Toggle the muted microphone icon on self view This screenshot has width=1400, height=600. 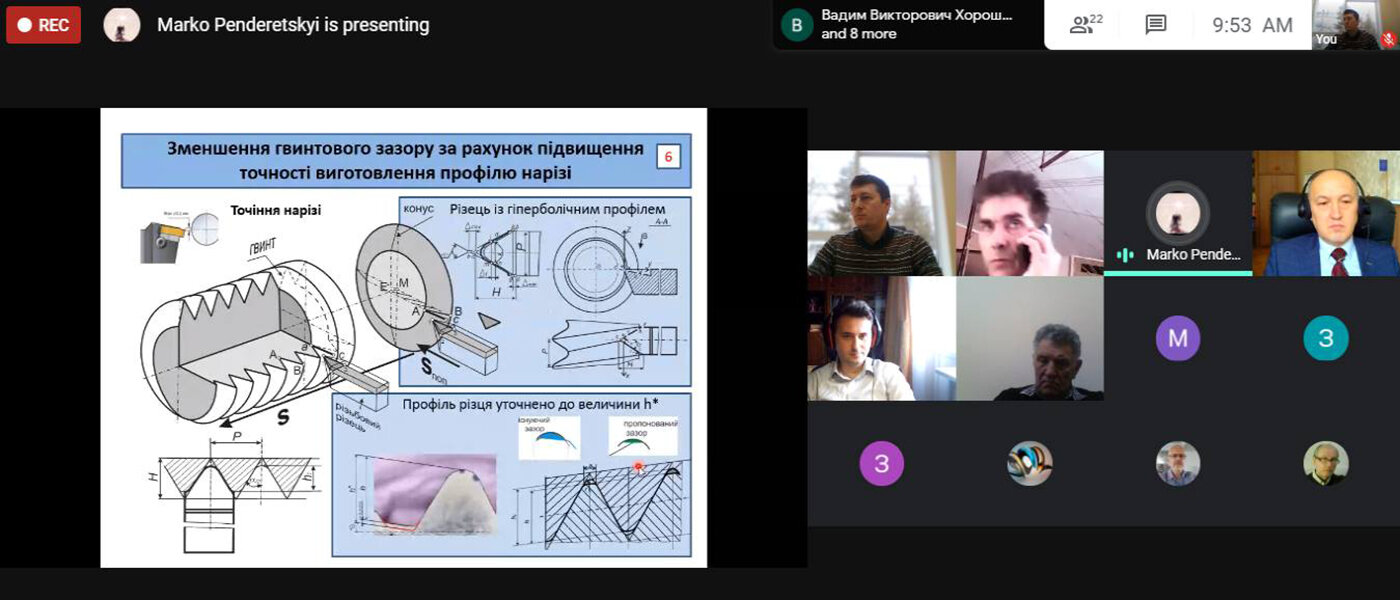[1387, 39]
